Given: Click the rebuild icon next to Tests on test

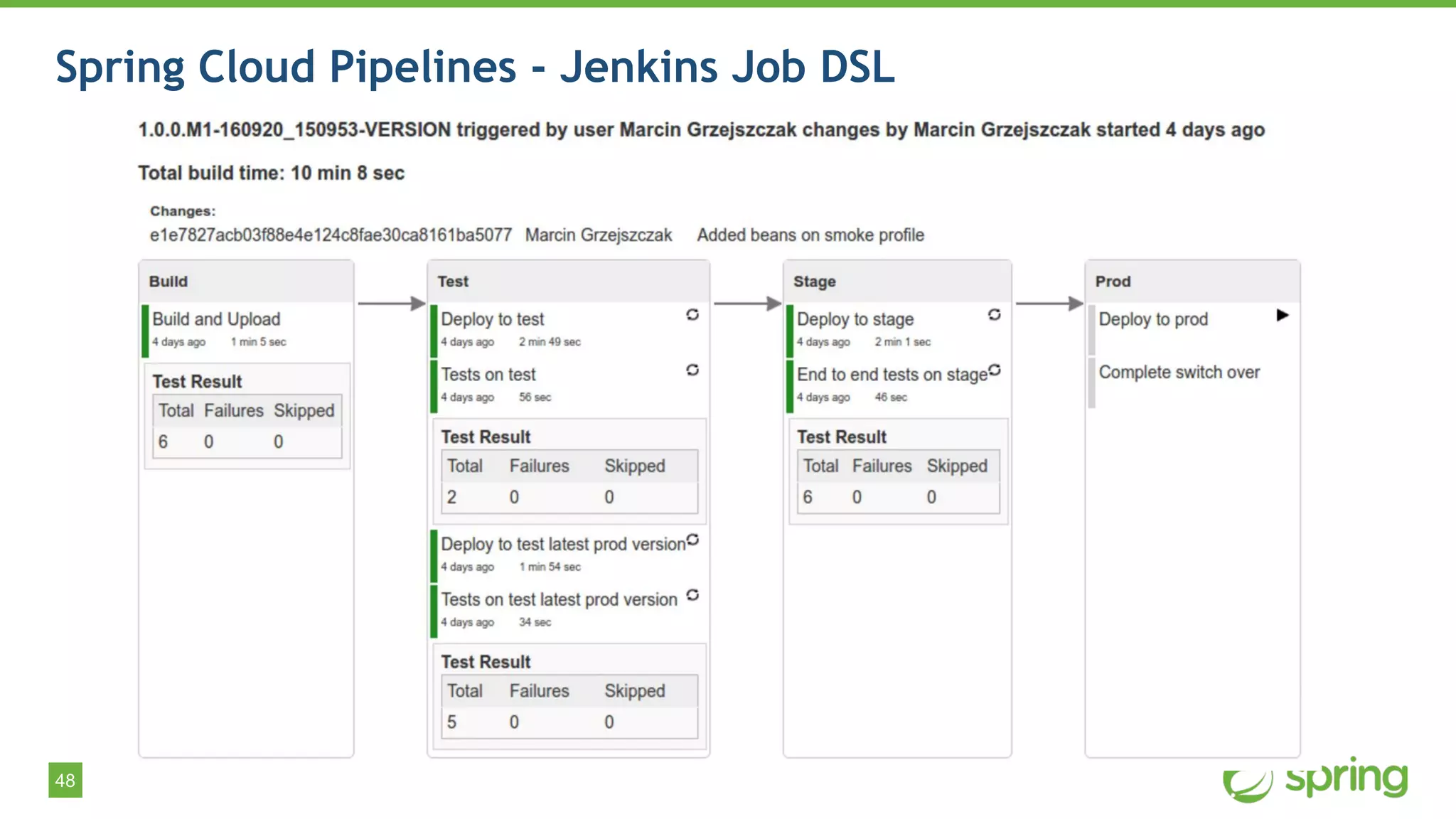Looking at the screenshot, I should 692,370.
